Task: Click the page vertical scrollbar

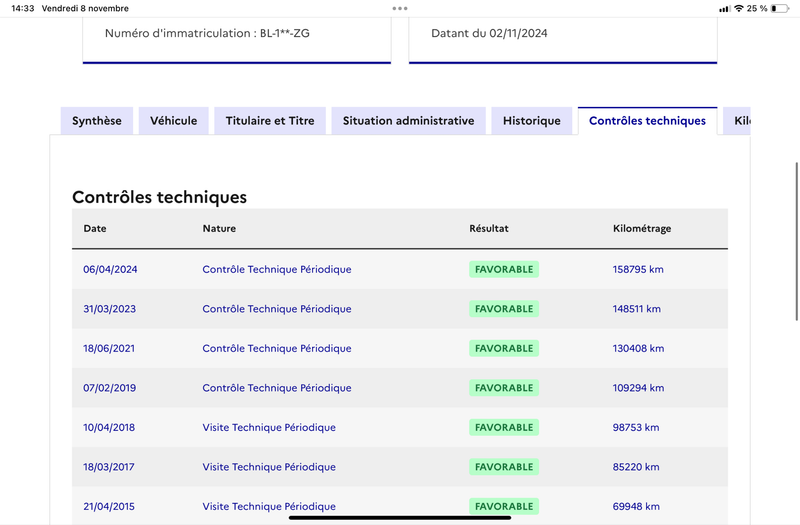Action: pos(797,241)
